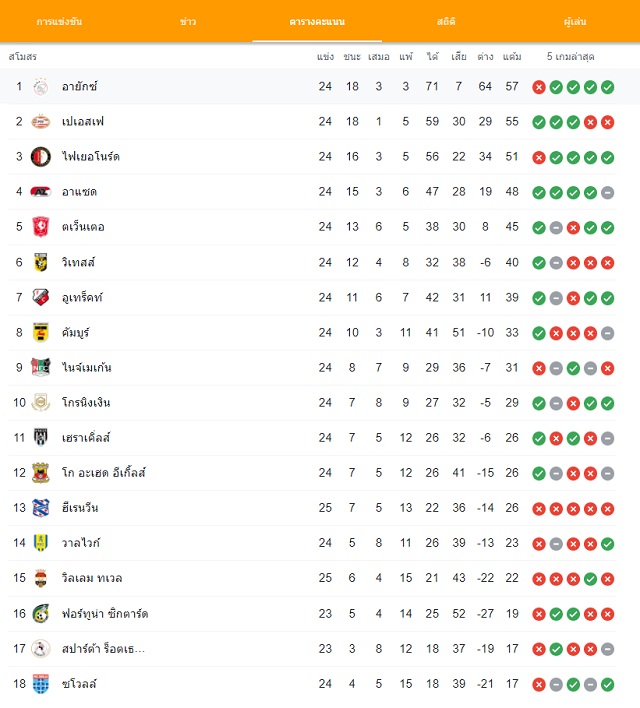Image resolution: width=640 pixels, height=708 pixels.
Task: Go to the การแข่งขัน matches tab
Action: point(59,22)
